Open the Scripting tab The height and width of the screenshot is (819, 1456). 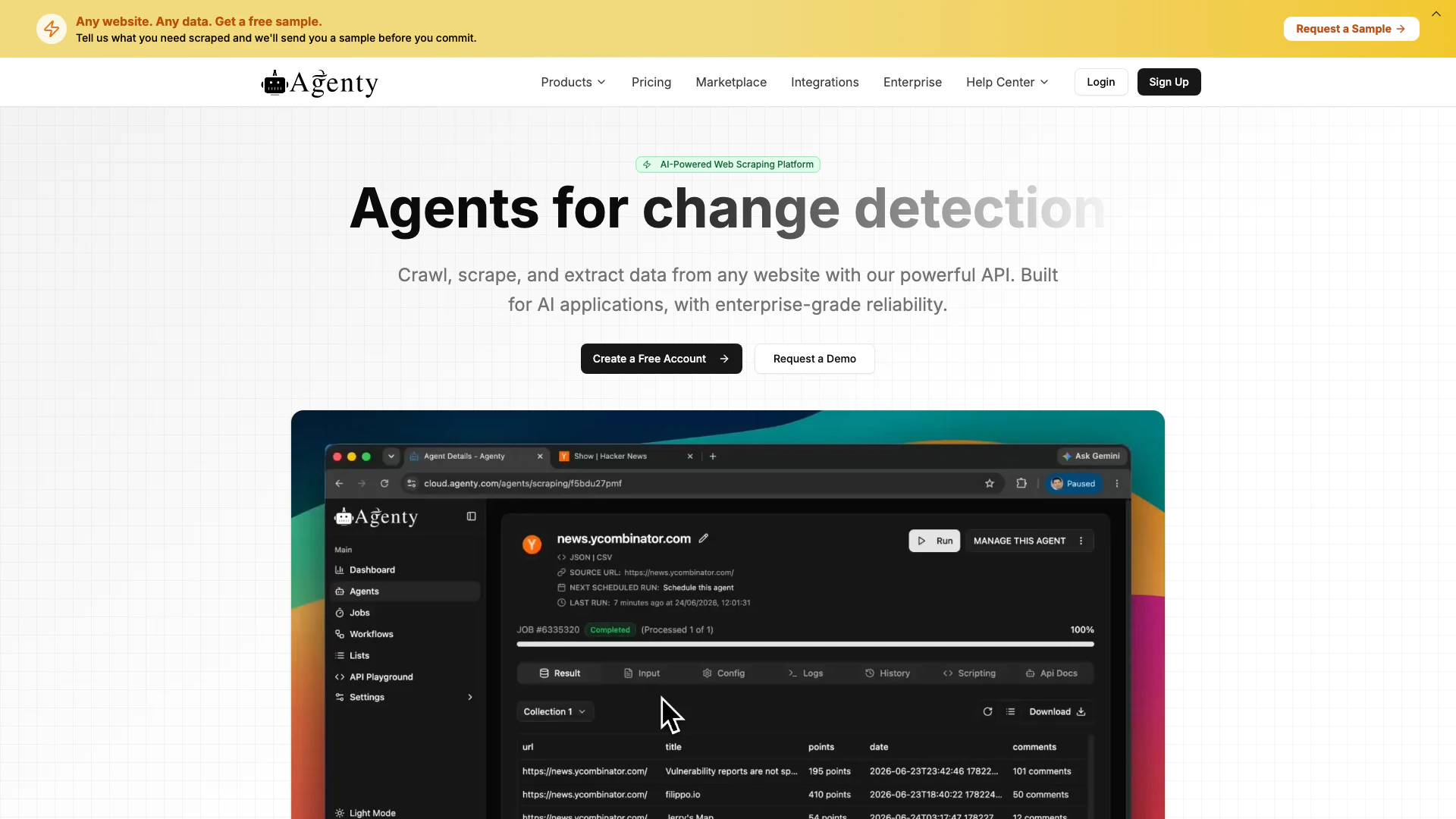click(x=969, y=673)
